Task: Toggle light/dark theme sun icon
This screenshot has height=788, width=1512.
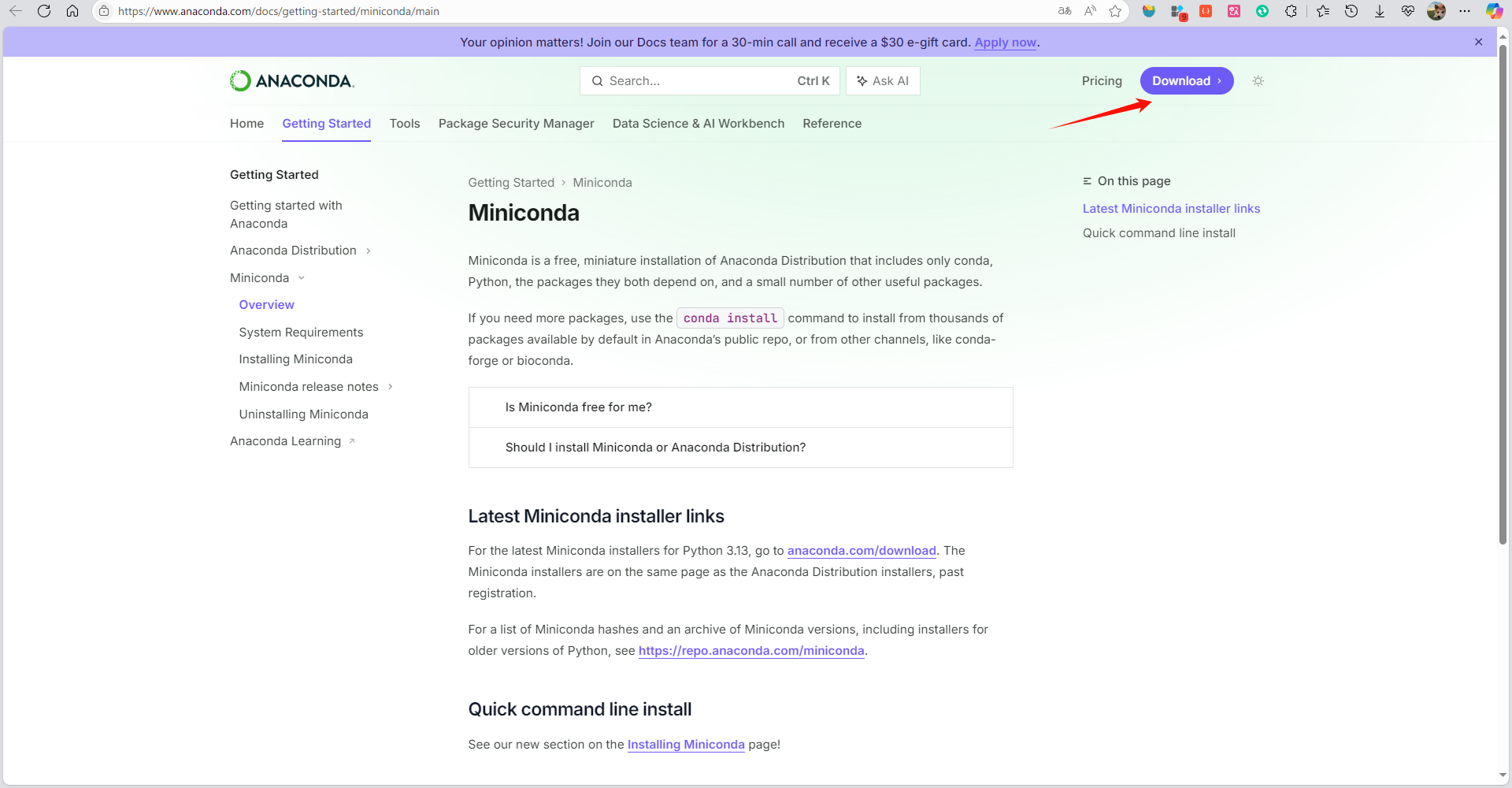Action: (x=1258, y=81)
